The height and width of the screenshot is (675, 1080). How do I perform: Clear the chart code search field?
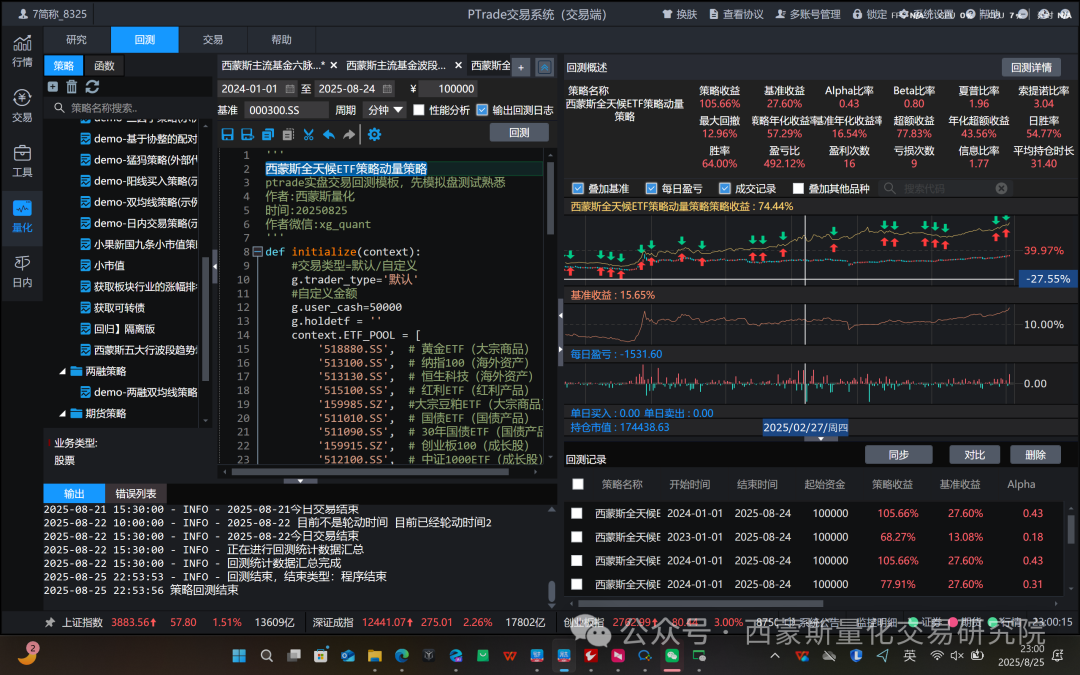[x=1001, y=188]
